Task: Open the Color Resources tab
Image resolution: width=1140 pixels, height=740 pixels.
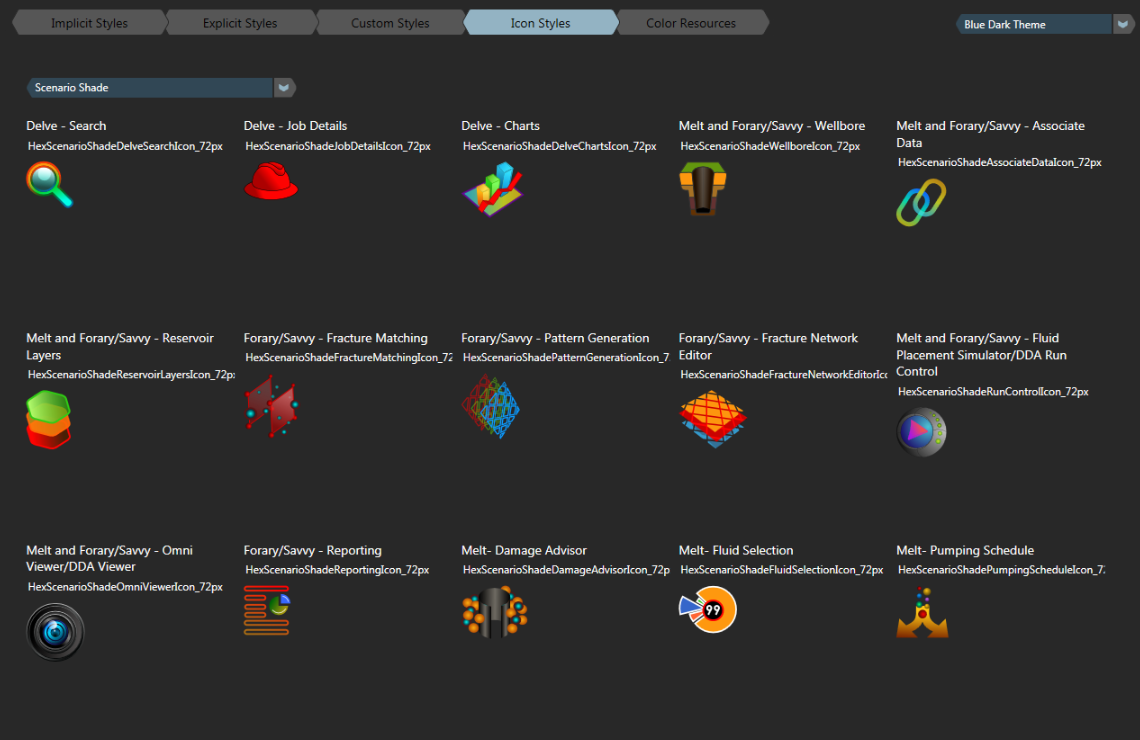Action: 691,23
